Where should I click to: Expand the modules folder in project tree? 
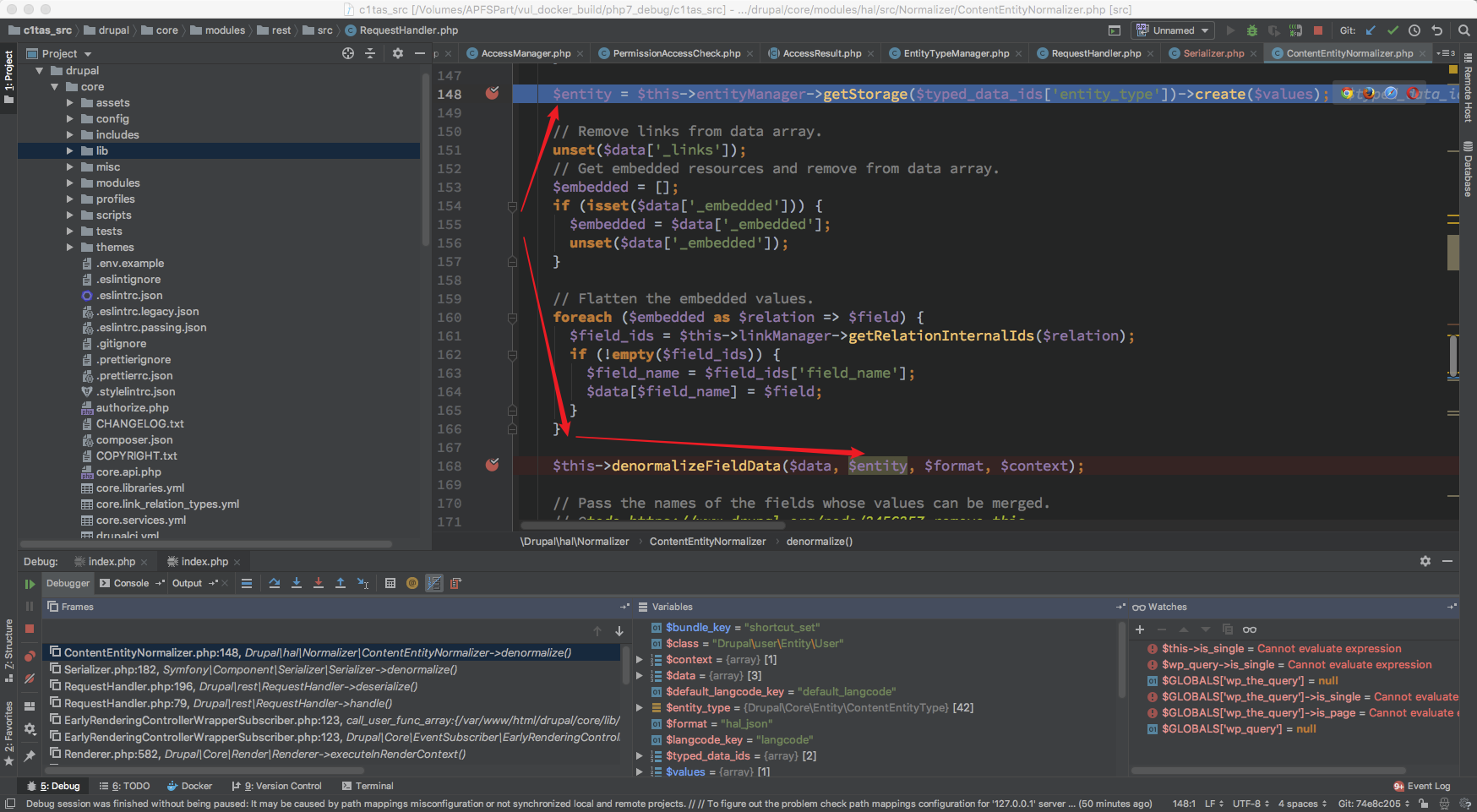[70, 183]
